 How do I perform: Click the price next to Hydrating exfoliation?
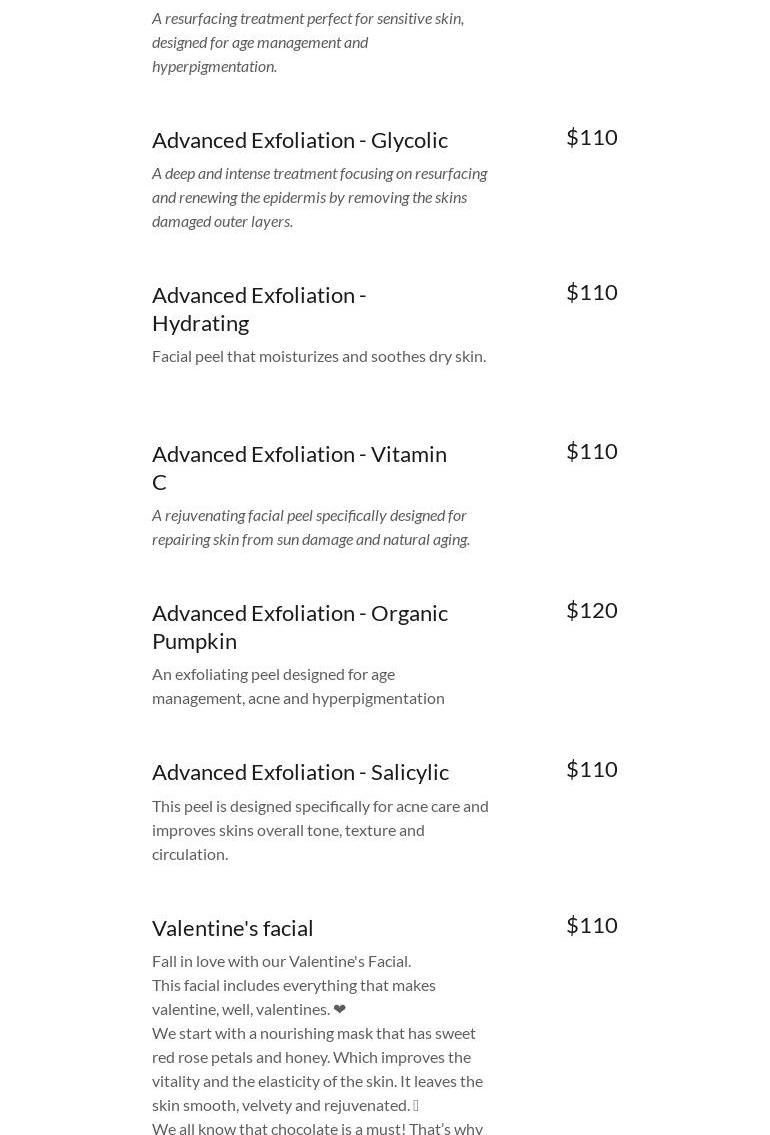[x=591, y=292]
